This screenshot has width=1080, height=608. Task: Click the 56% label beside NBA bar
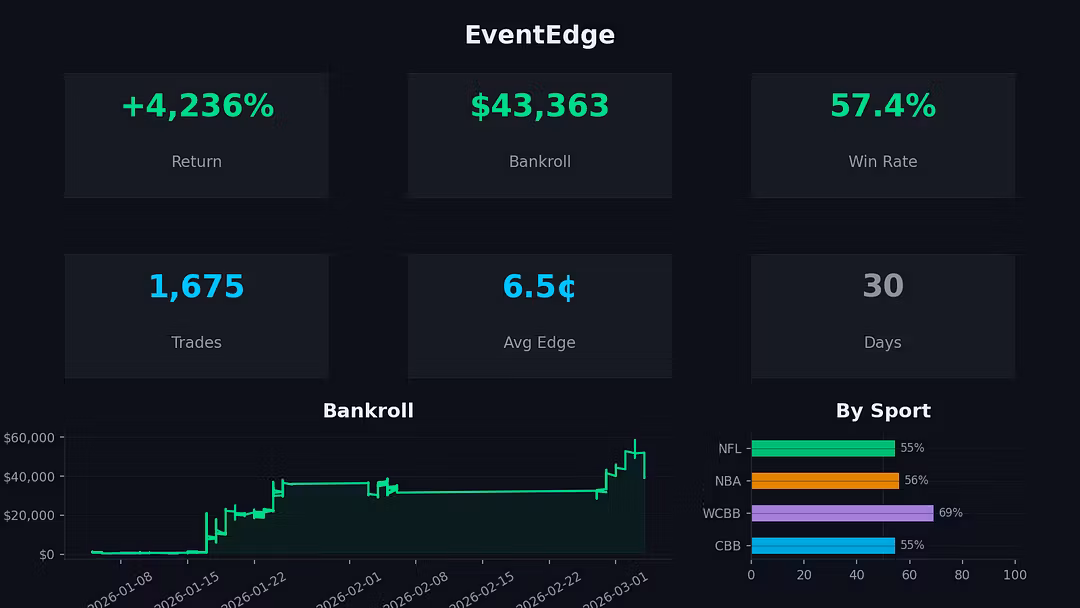916,481
